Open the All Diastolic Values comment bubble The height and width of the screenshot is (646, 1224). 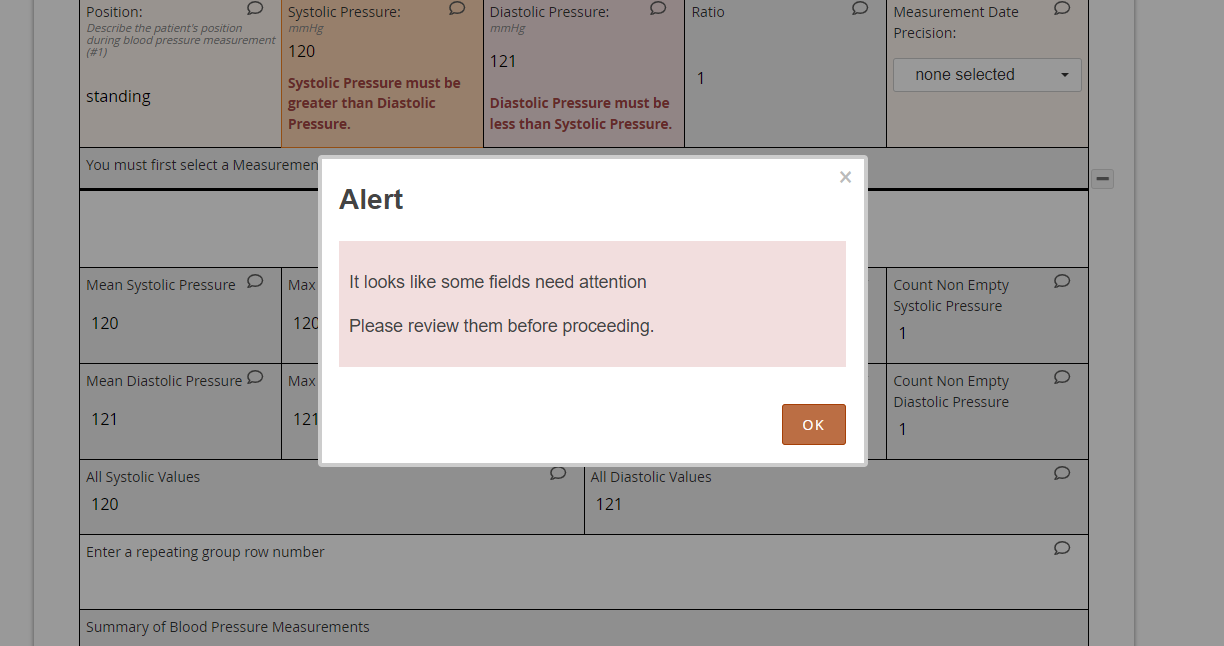coord(1061,473)
